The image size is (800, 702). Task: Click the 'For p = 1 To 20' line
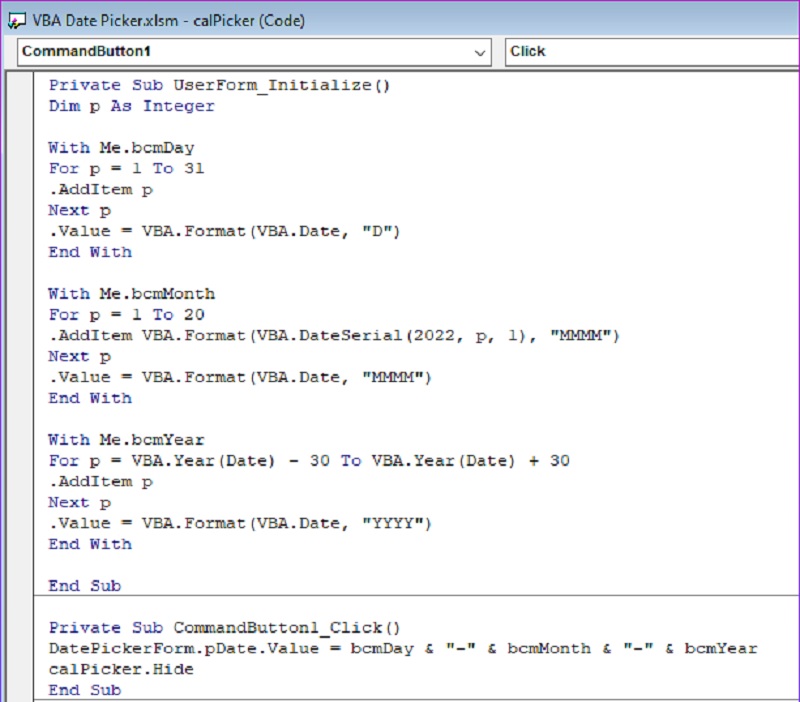[126, 315]
